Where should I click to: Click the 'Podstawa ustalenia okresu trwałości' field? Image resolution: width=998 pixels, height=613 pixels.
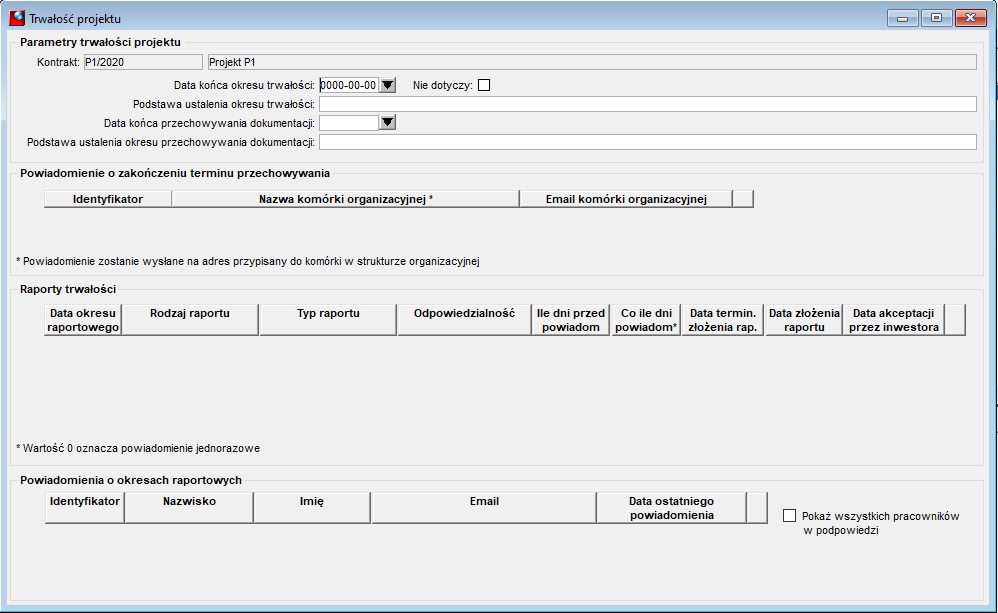pyautogui.click(x=647, y=104)
